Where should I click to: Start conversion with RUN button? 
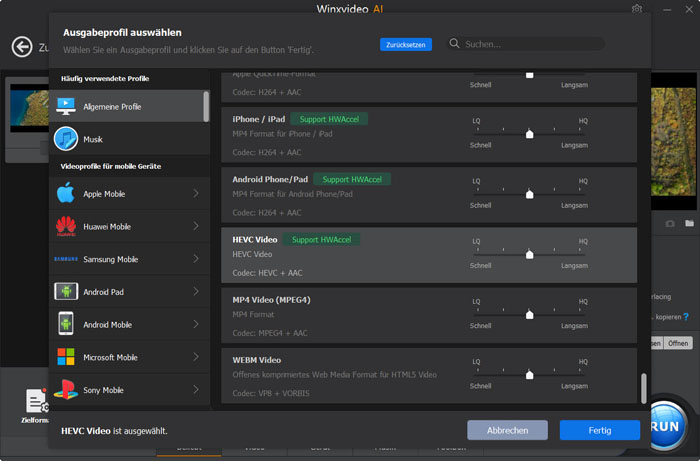click(x=665, y=426)
